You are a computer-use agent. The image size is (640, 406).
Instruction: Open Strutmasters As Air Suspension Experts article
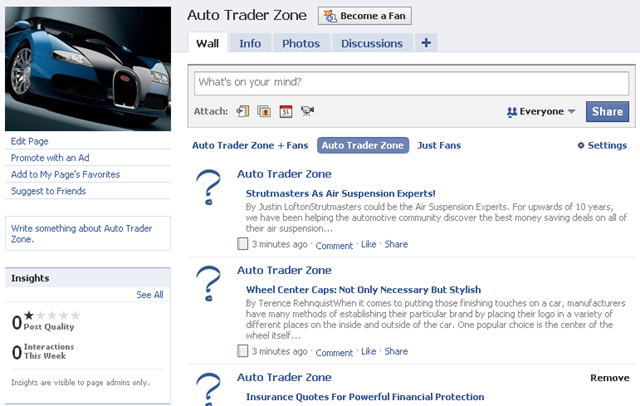coord(340,193)
